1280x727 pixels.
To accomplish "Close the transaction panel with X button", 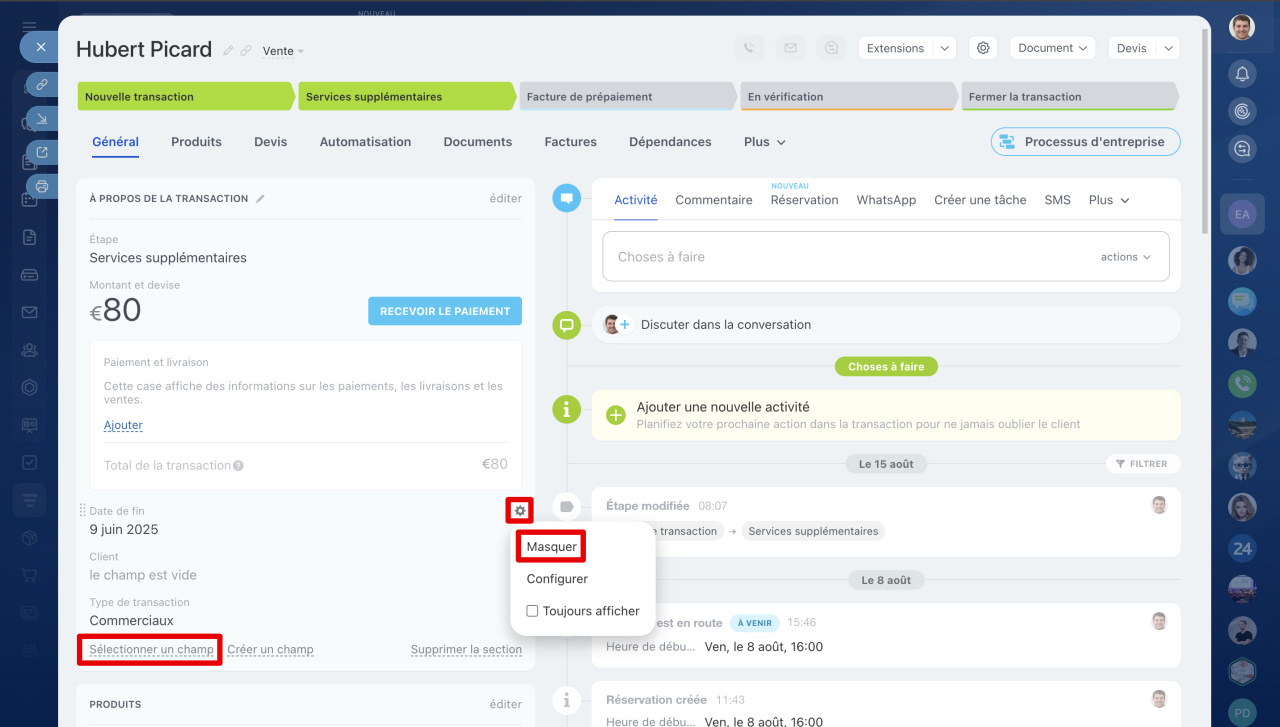I will [40, 47].
